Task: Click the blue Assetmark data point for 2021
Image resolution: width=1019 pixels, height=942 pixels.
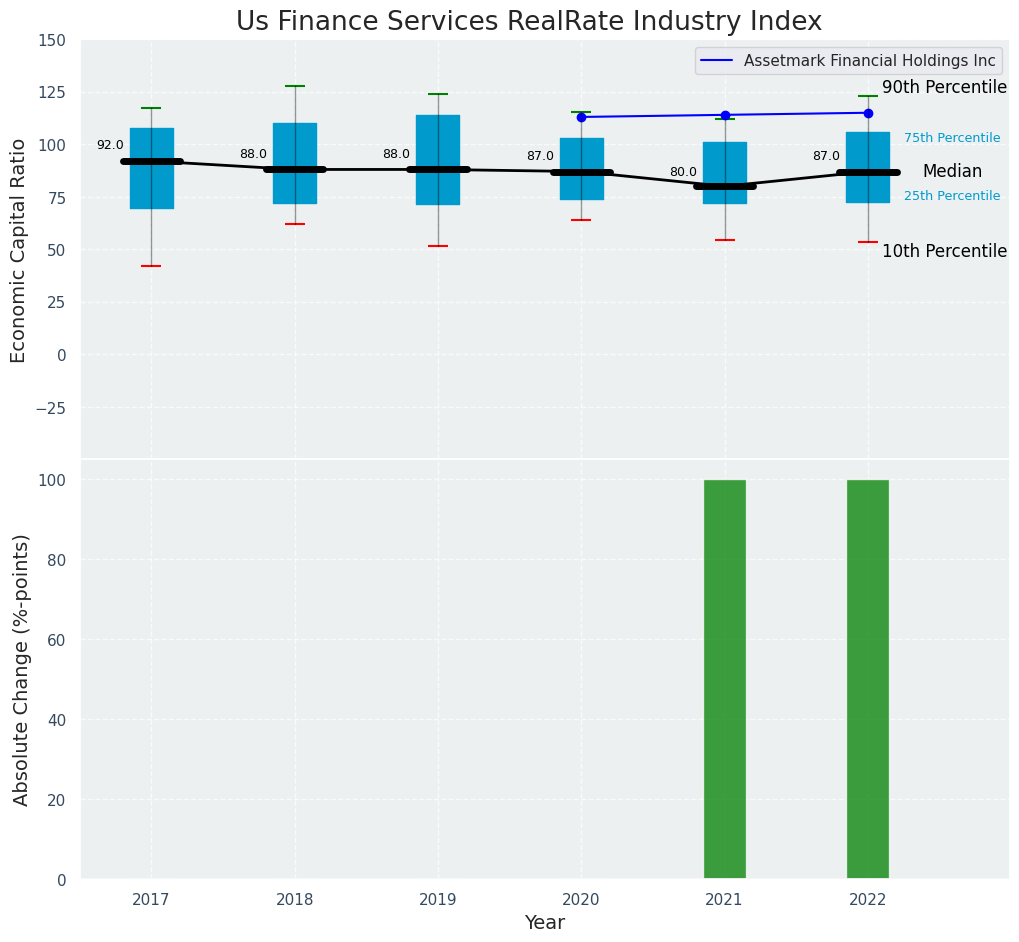Action: (725, 115)
